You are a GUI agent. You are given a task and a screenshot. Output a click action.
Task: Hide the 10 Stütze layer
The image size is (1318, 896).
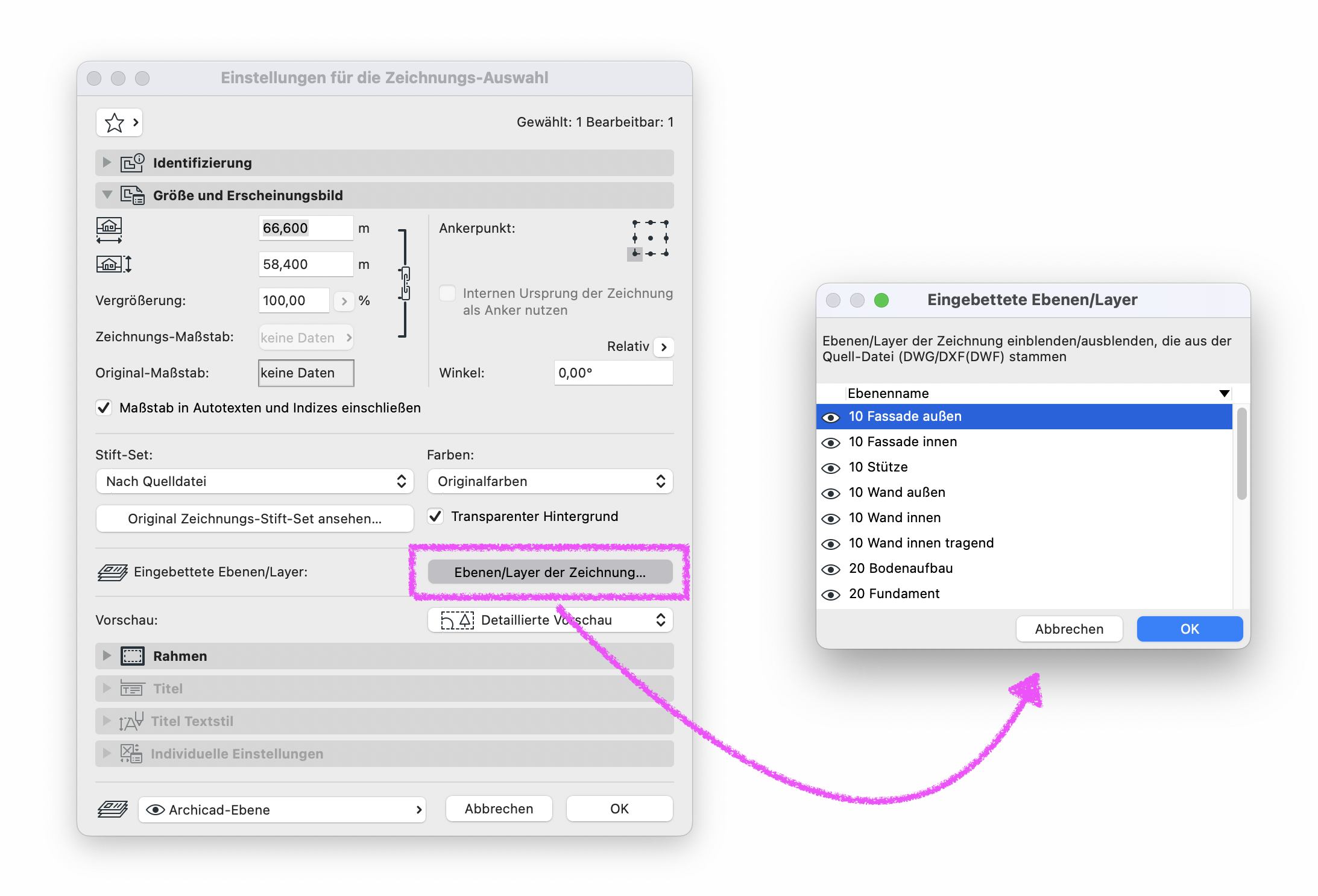coord(831,468)
